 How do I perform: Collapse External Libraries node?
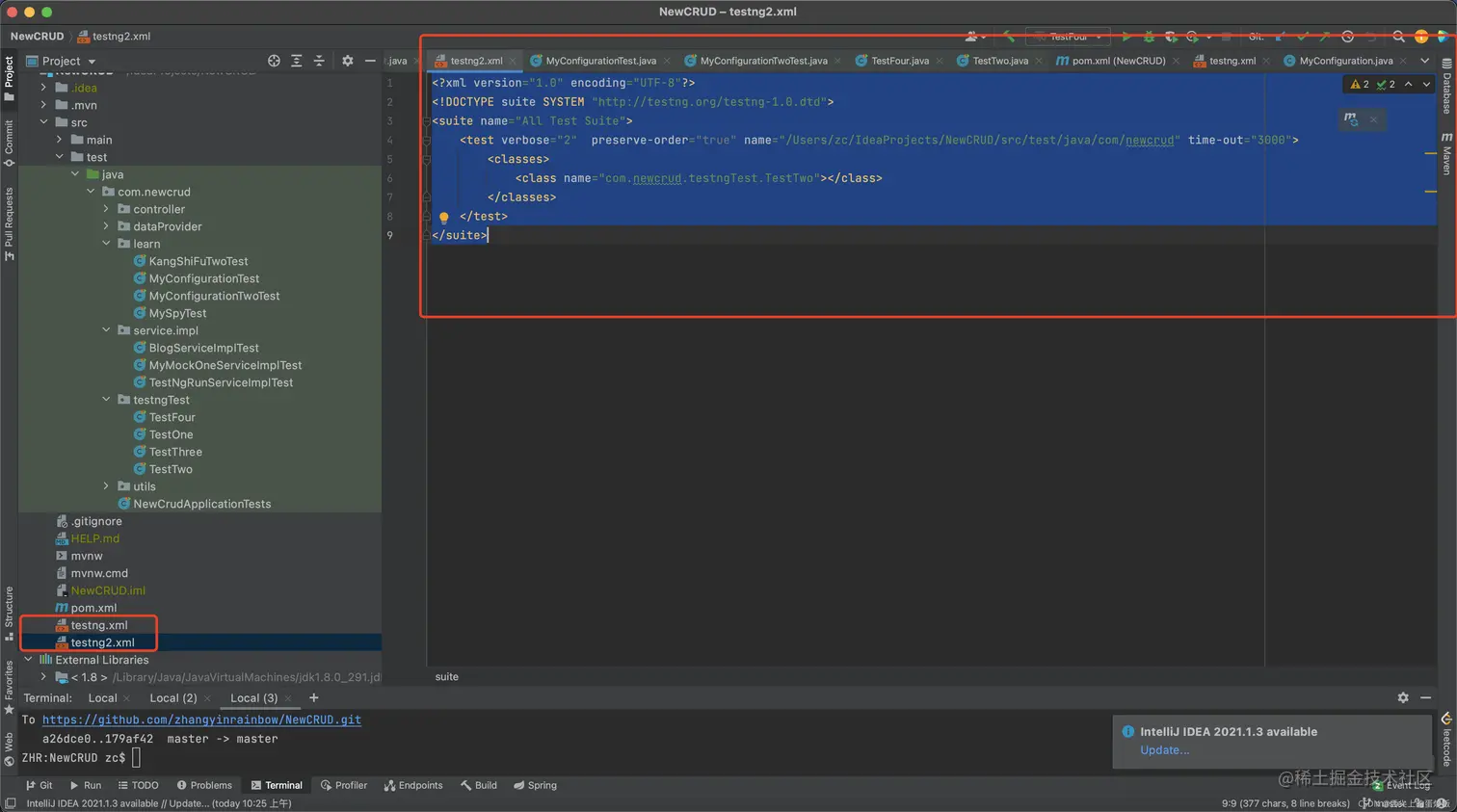(x=28, y=660)
